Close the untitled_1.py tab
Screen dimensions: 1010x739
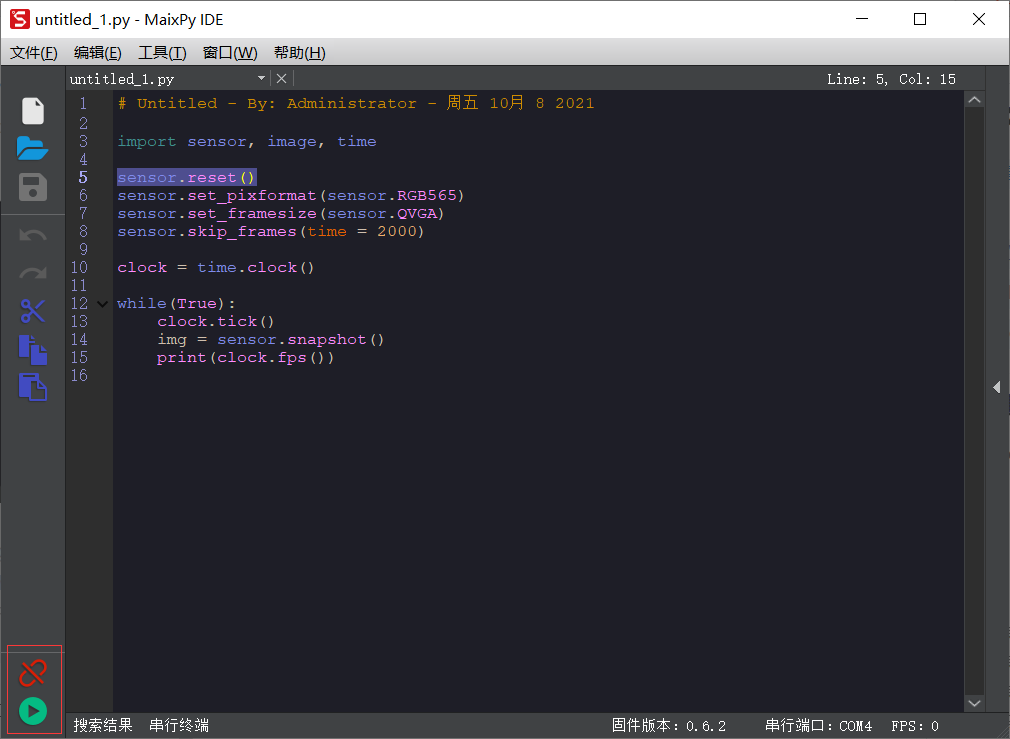click(281, 77)
